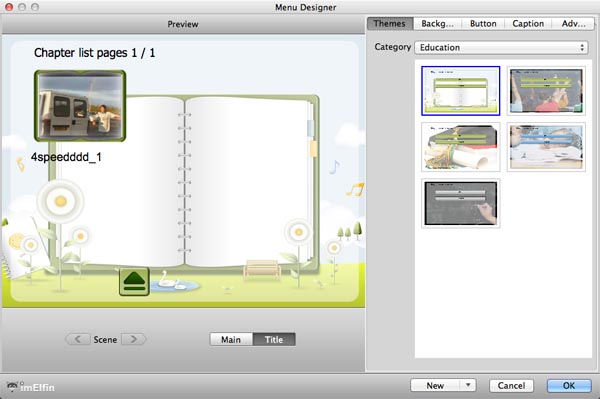The height and width of the screenshot is (399, 600).
Task: Click the Chapter list pages 1 / 1 title
Action: (95, 53)
